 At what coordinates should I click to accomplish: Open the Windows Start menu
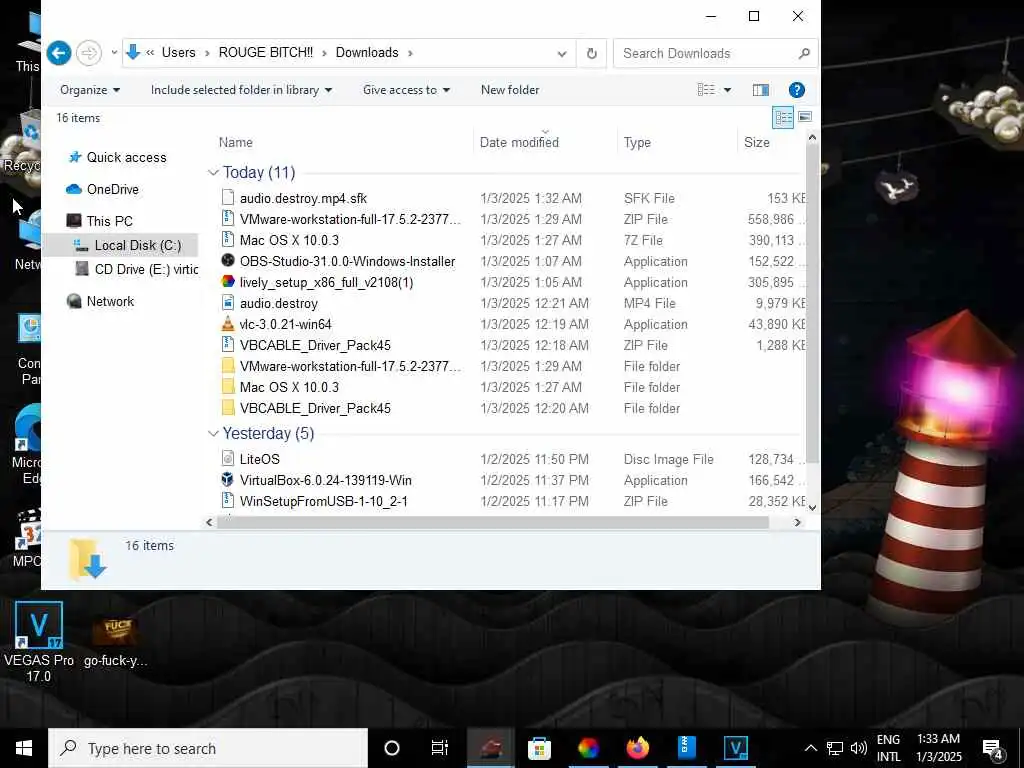pos(24,748)
